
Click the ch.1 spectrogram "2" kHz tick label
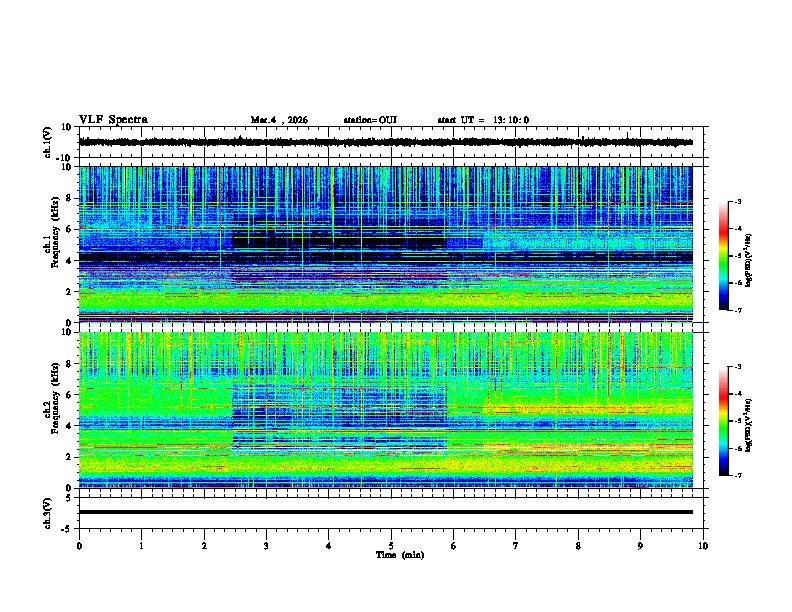pyautogui.click(x=69, y=291)
